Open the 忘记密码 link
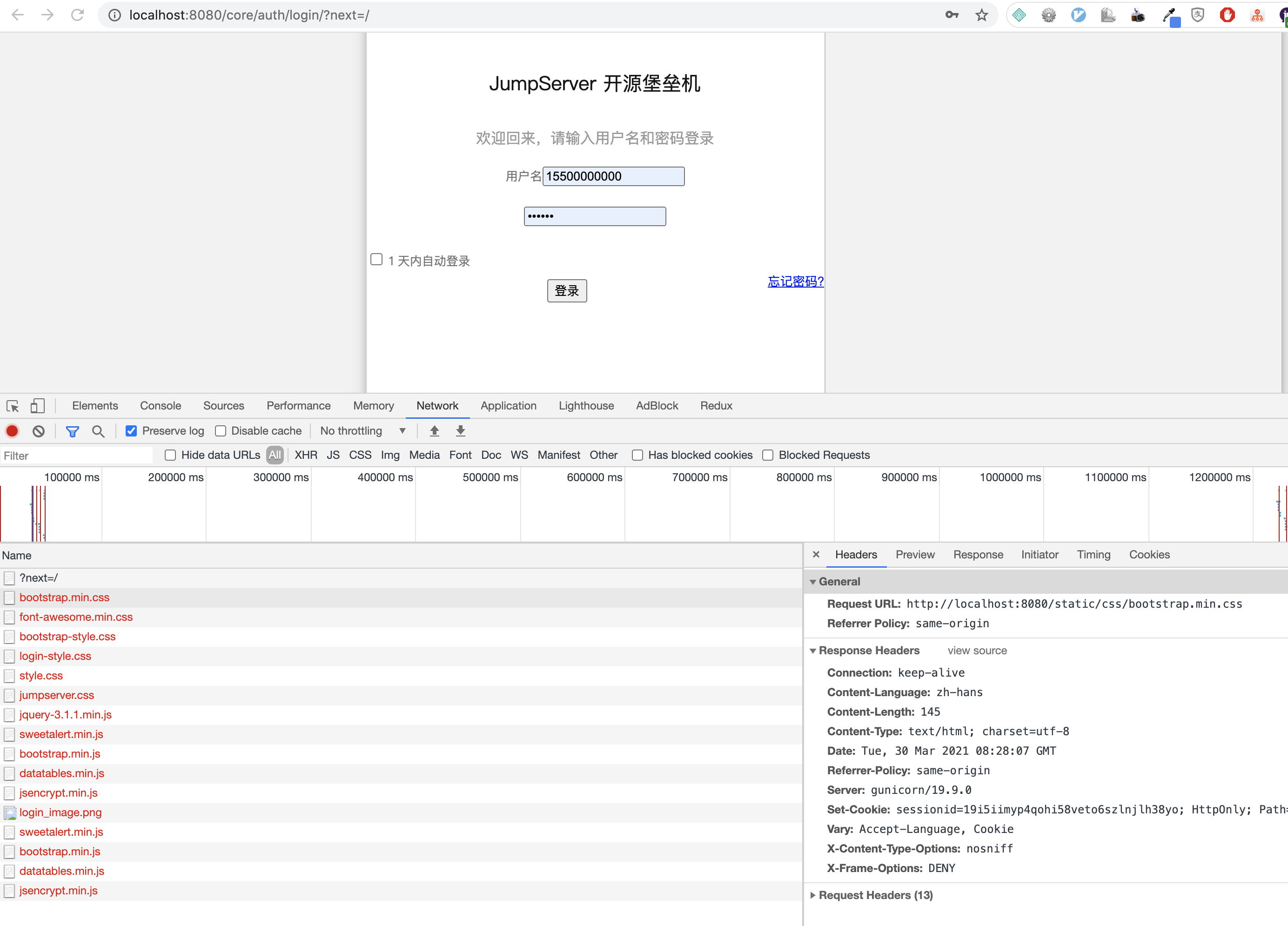1288x926 pixels. 795,281
